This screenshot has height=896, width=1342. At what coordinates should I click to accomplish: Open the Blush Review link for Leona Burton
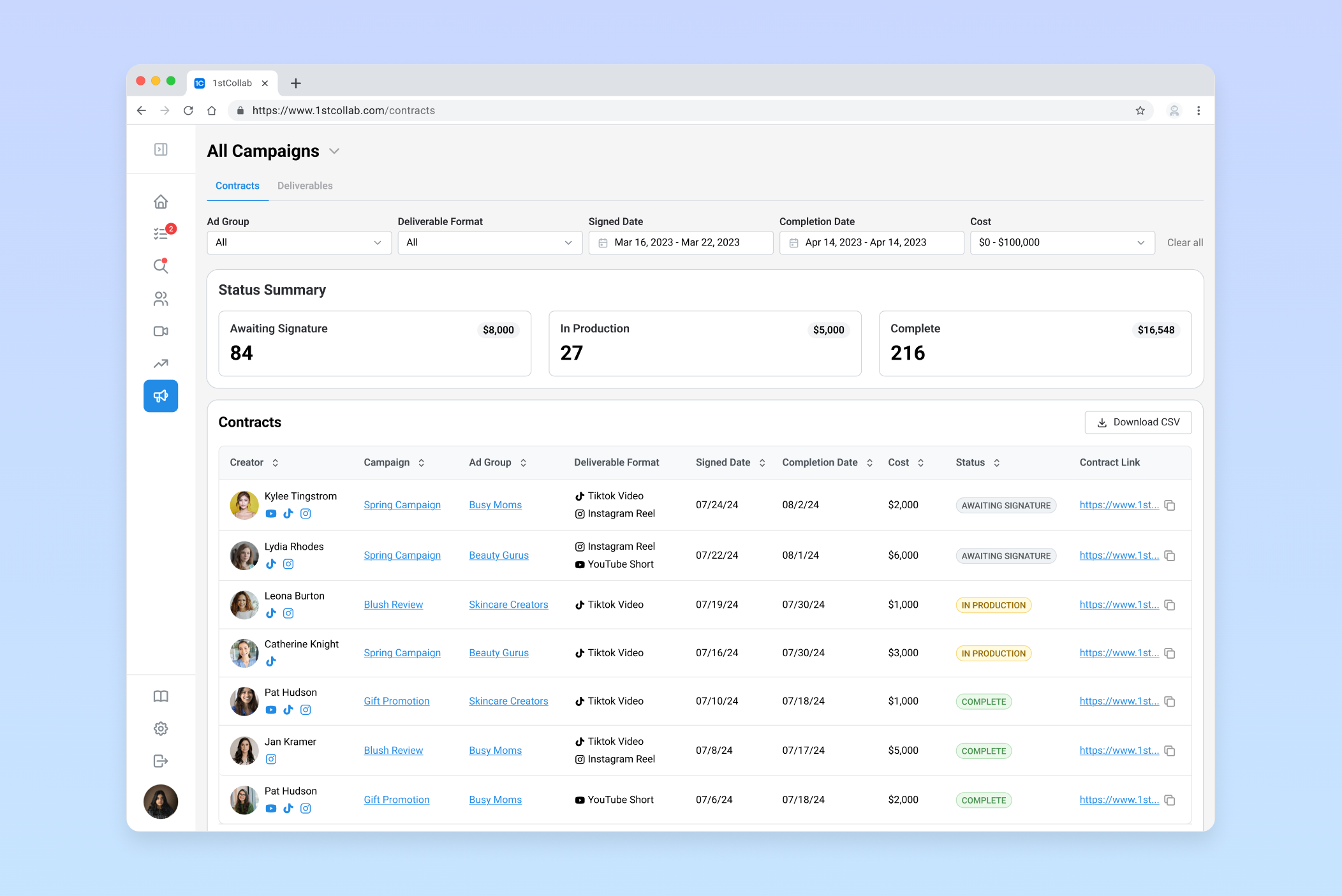click(x=393, y=605)
